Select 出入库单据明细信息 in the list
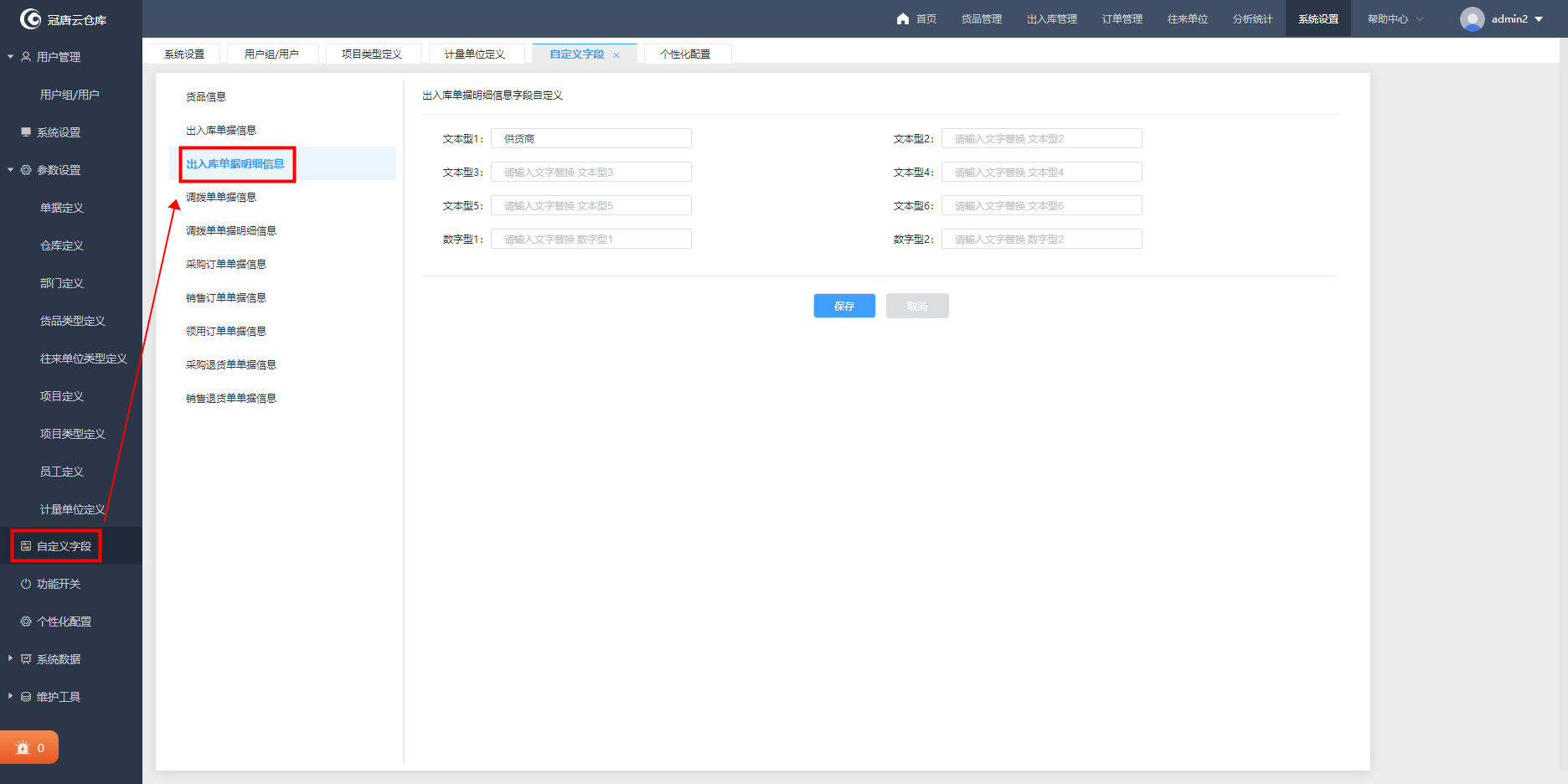Viewport: 1568px width, 784px height. point(235,163)
